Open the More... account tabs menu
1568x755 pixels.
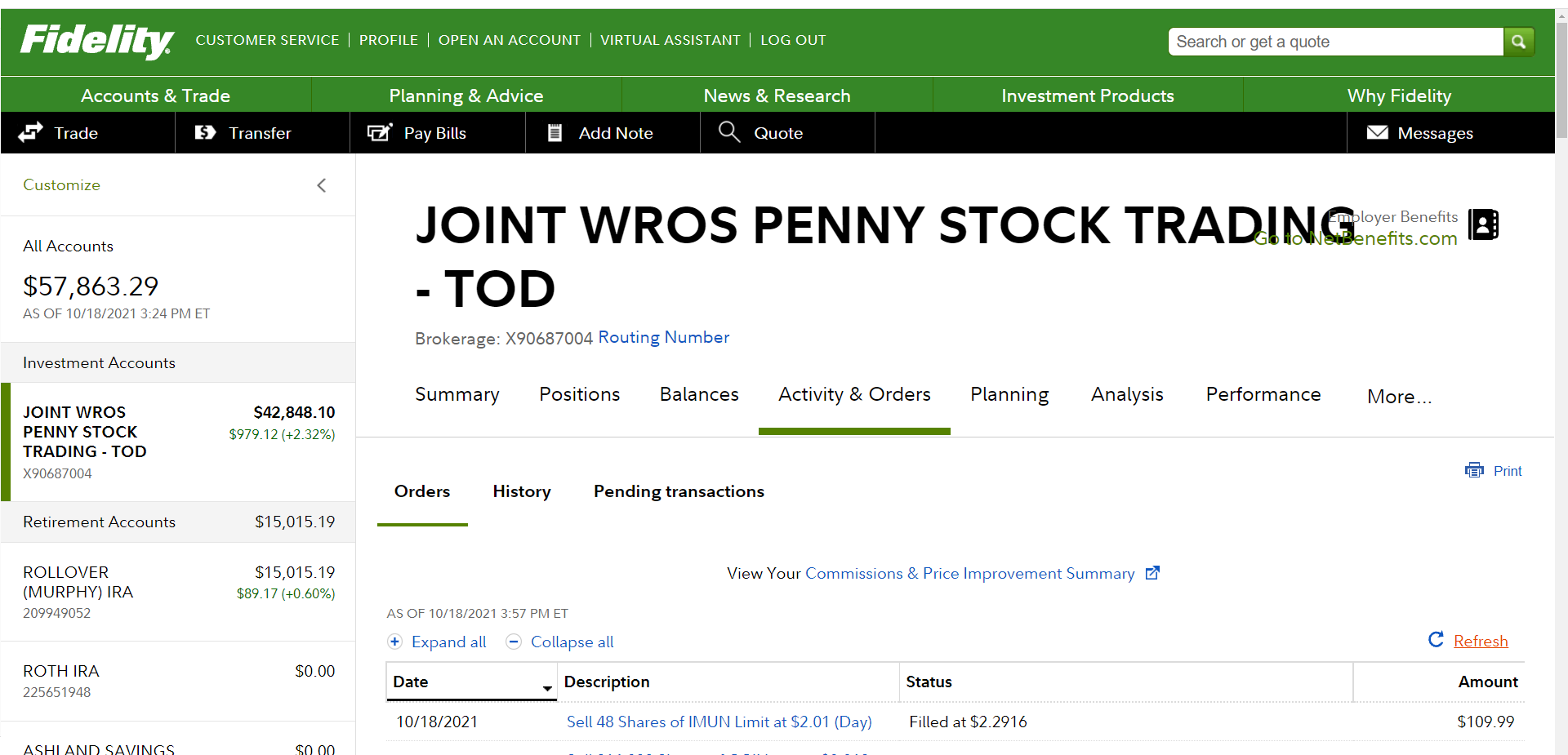pos(1400,397)
